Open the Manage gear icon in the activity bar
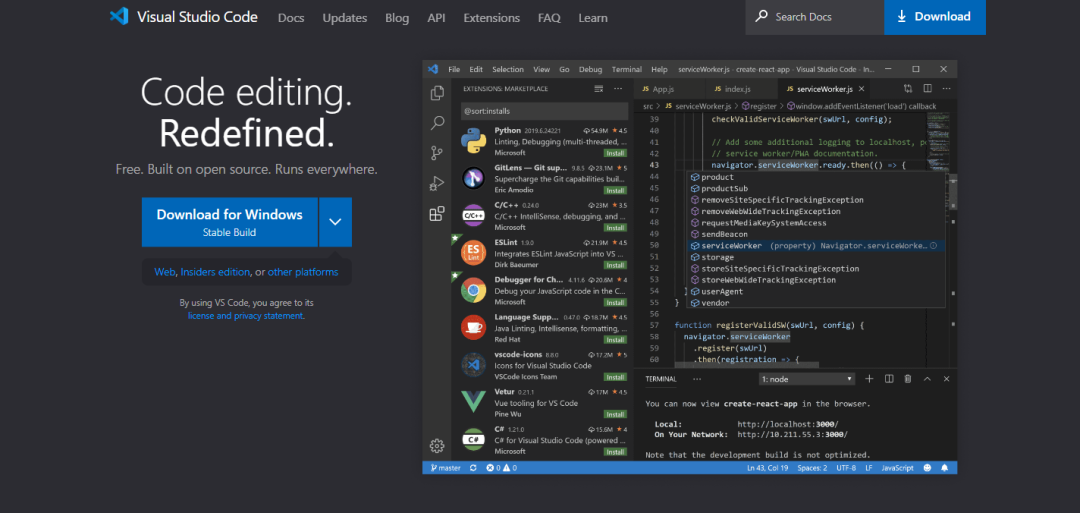The image size is (1080, 513). point(437,446)
